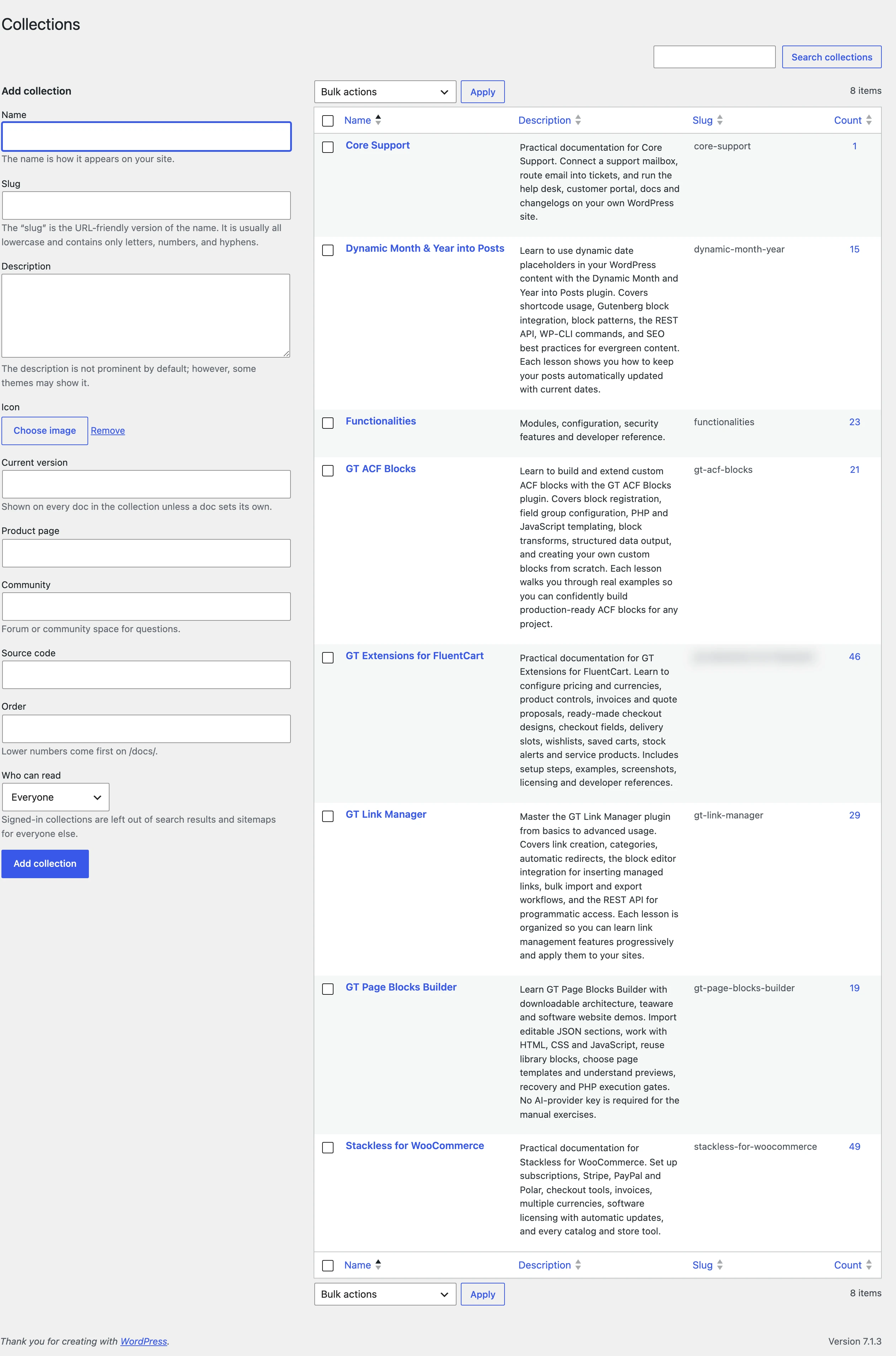Open the WordPress footer link
896x1356 pixels.
[x=143, y=1341]
